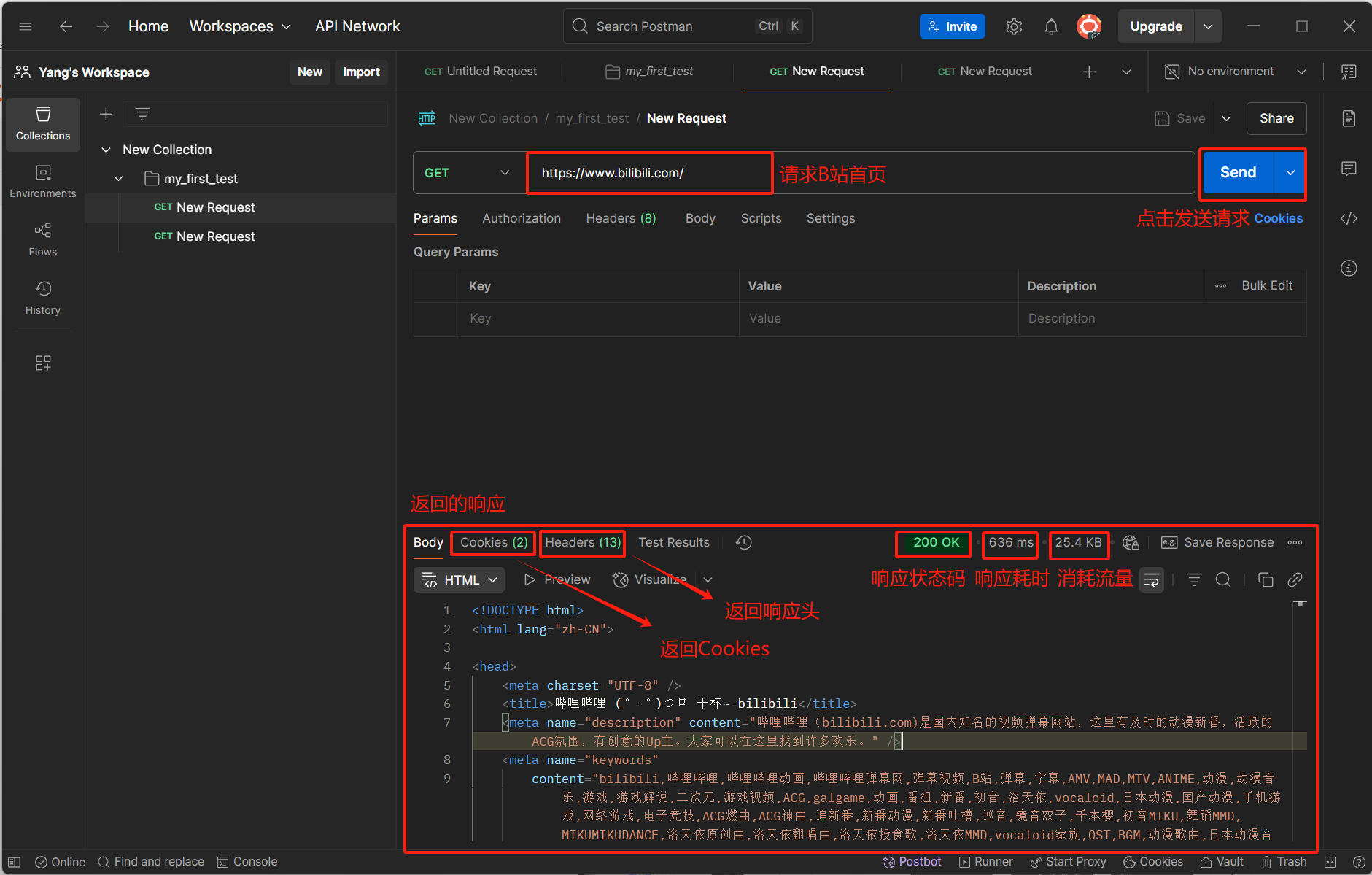Copy the response body

[1266, 580]
